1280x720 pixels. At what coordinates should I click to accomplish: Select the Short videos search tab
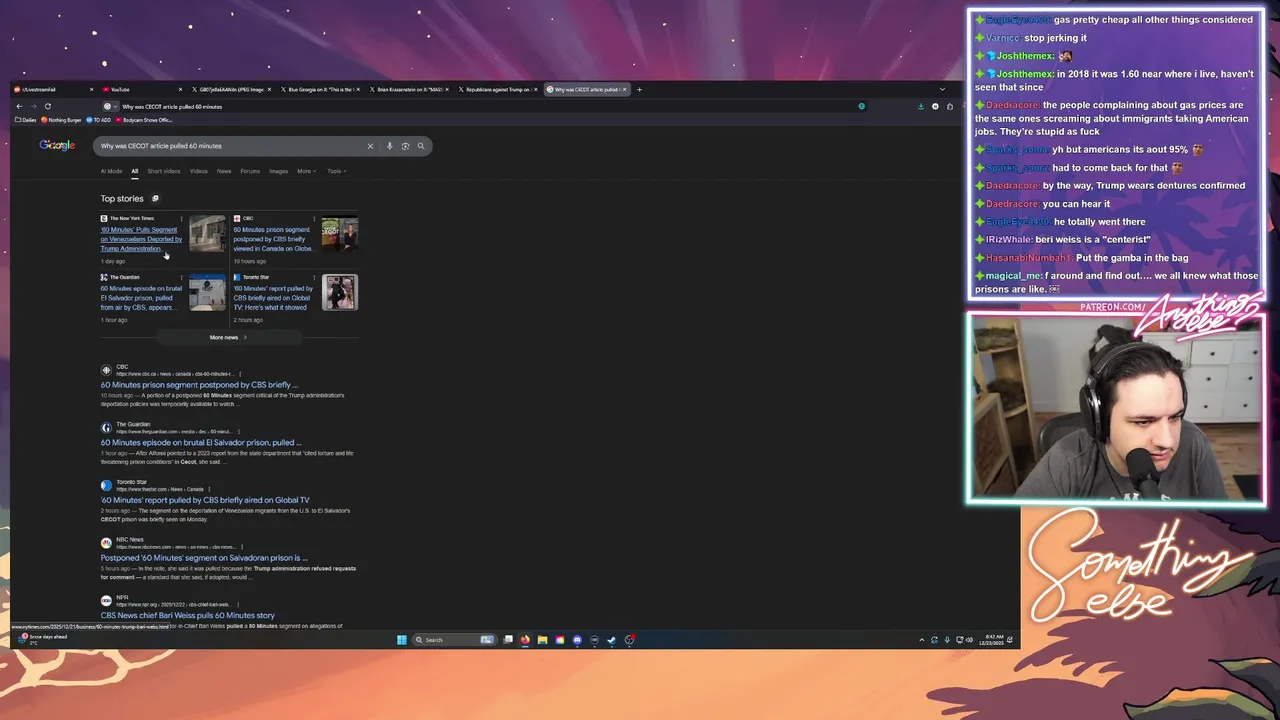(x=164, y=171)
